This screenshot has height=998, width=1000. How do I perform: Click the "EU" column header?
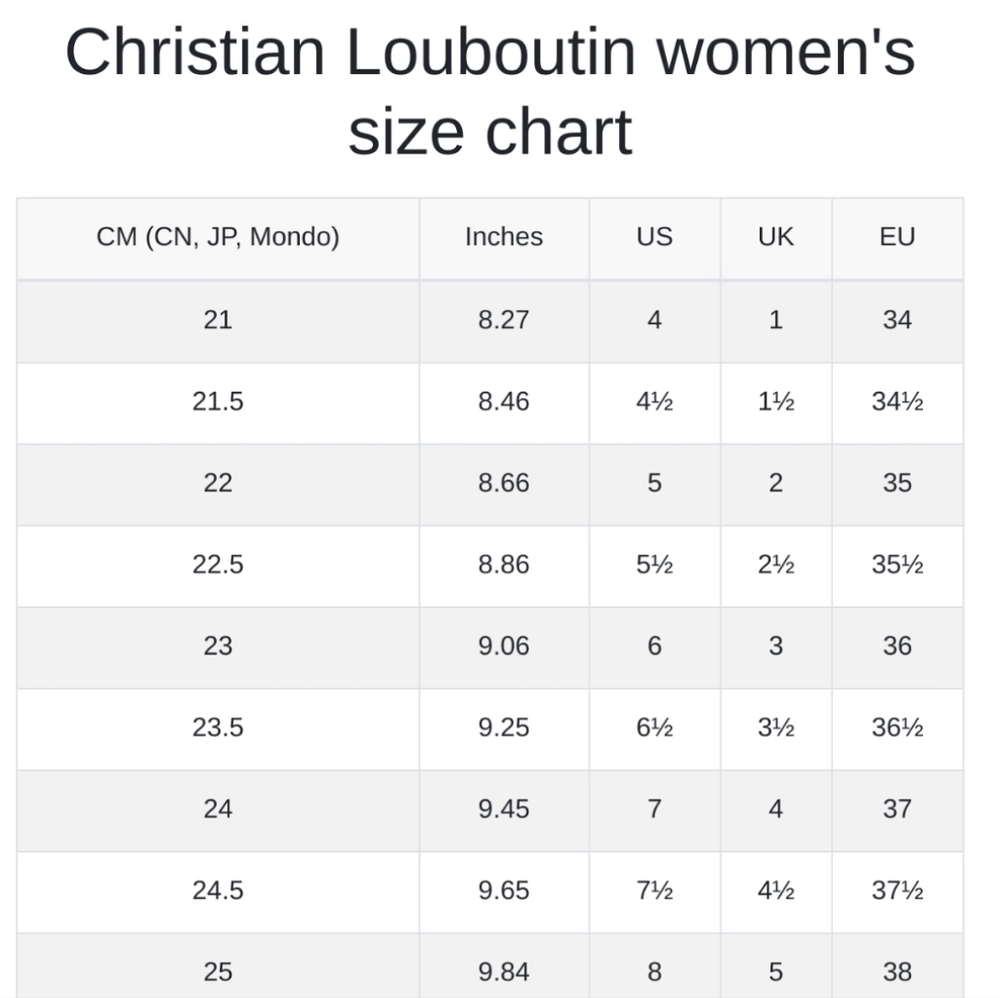(x=897, y=237)
